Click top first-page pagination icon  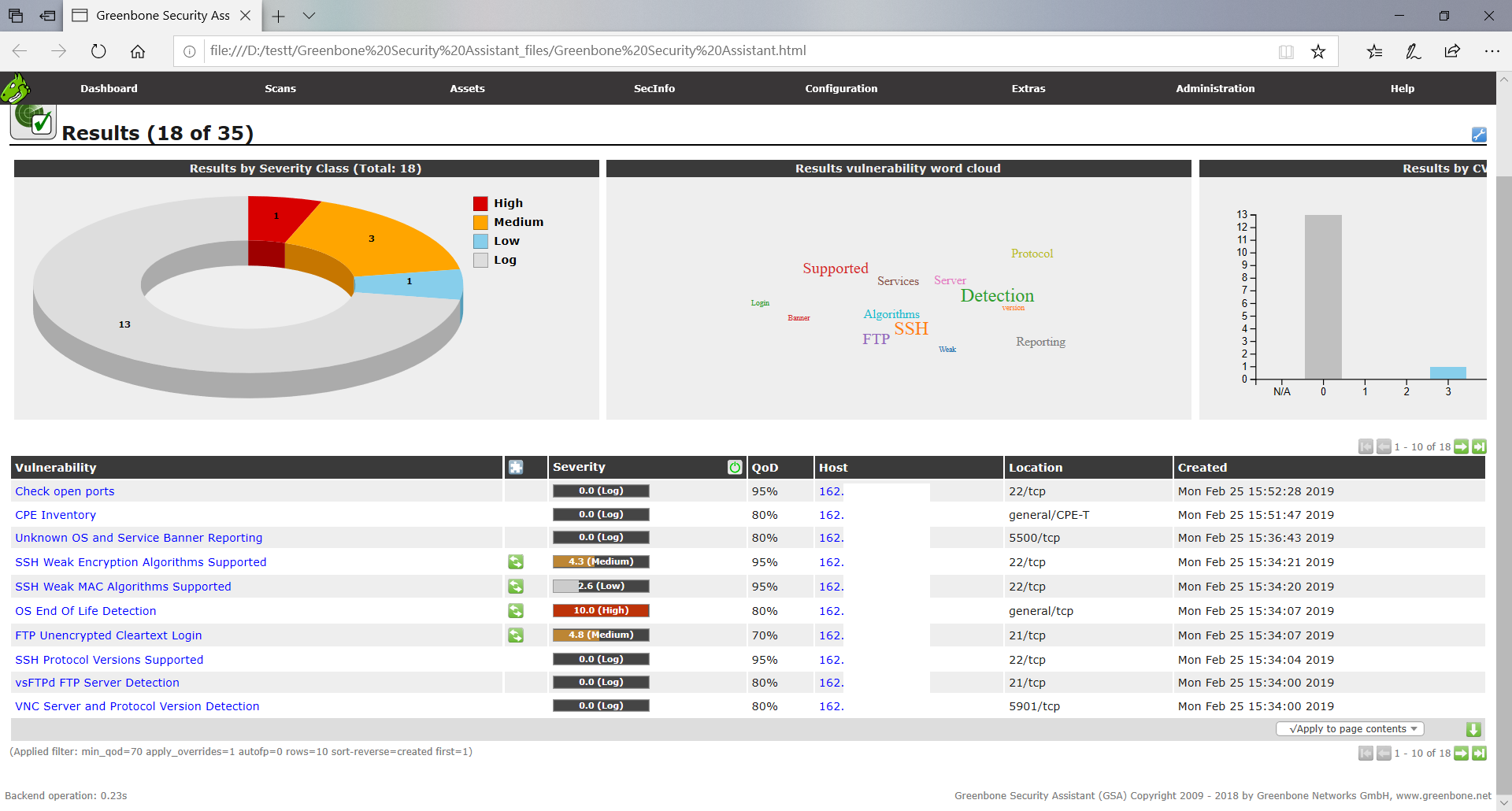(1366, 446)
